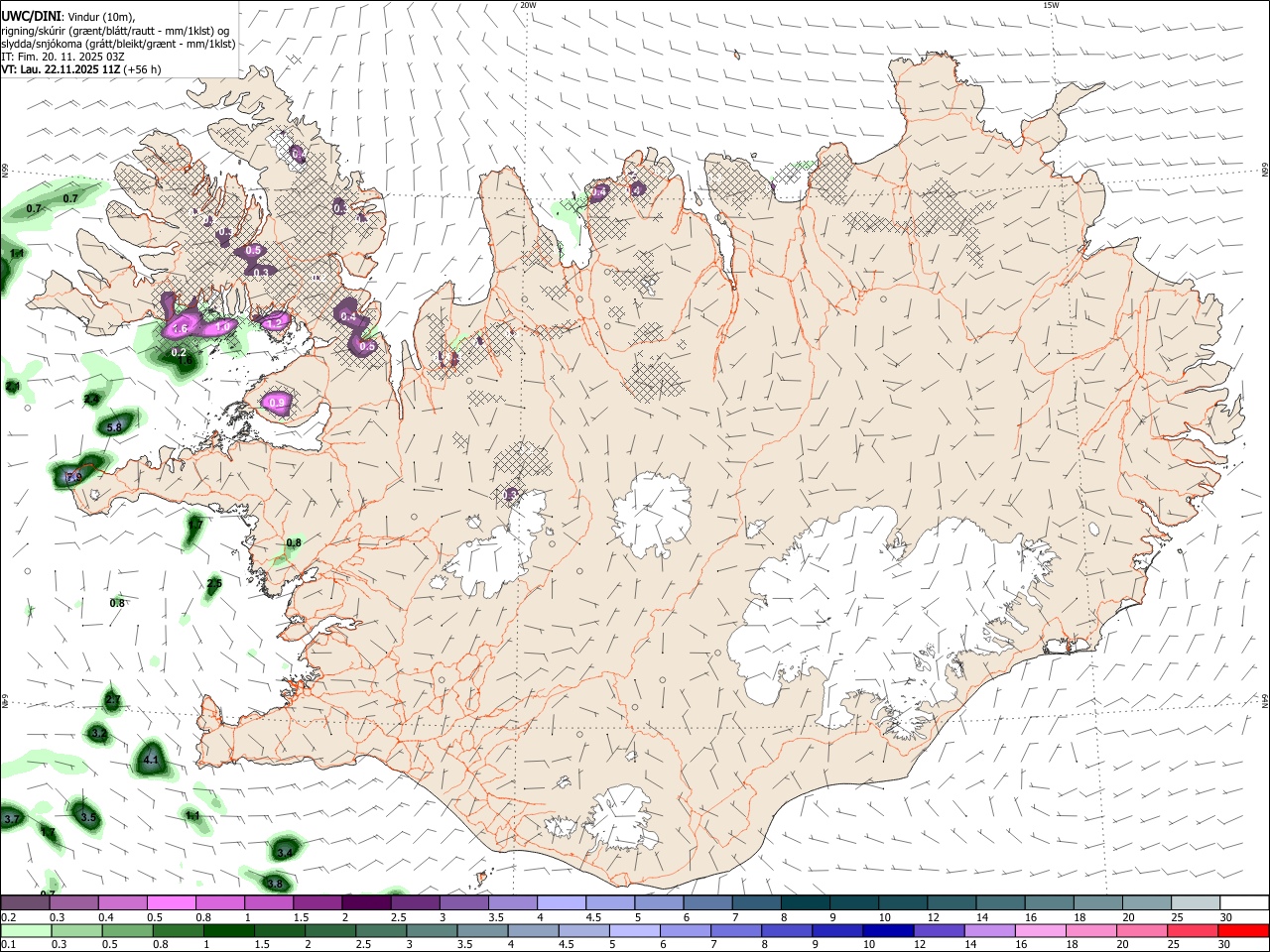The width and height of the screenshot is (1270, 952).
Task: Pick the deep blue rain swatch between 10 and 12
Action: 888,931
